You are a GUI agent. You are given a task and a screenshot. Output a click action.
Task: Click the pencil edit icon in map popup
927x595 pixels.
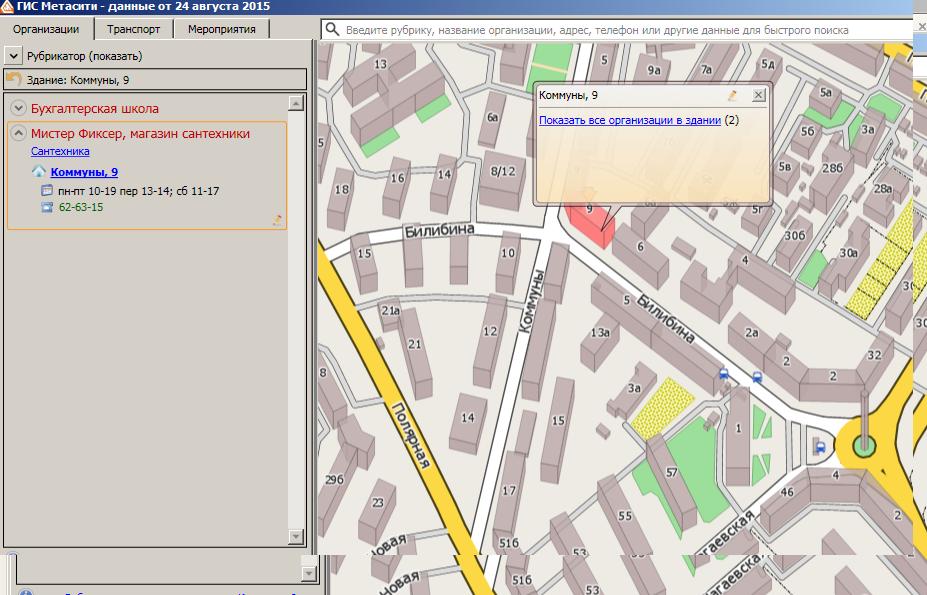point(733,95)
